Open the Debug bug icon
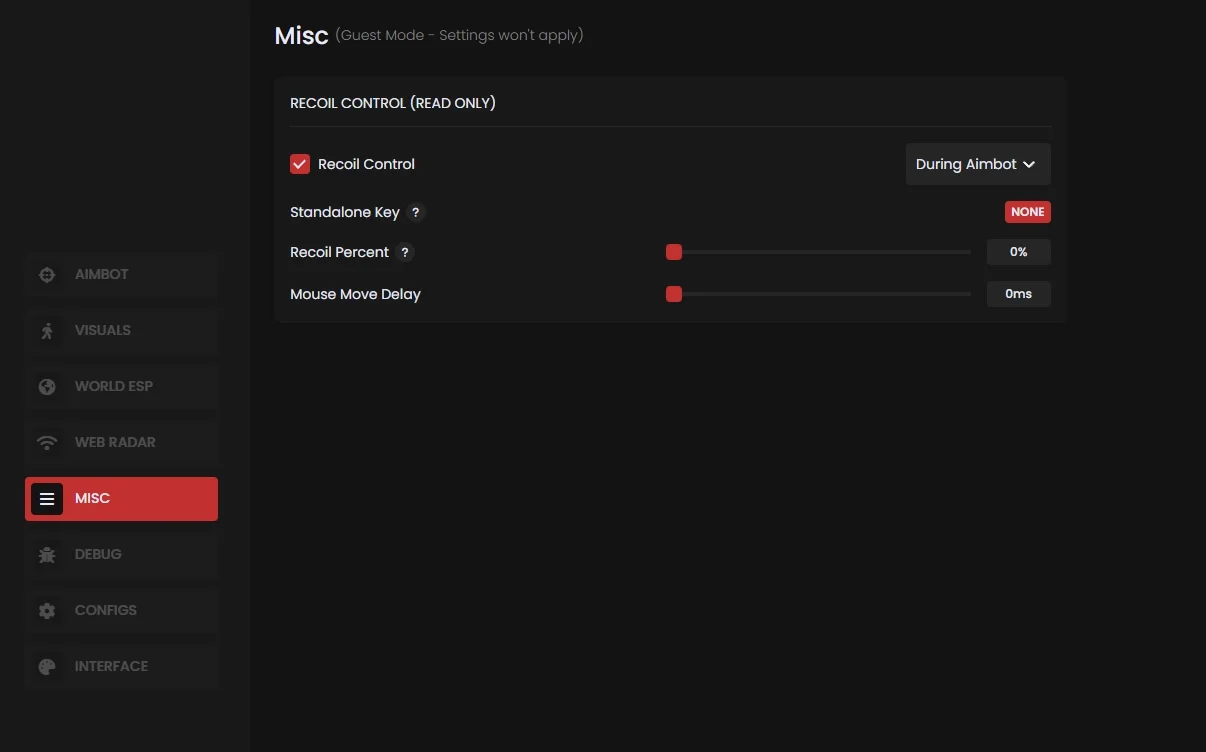Screen dimensions: 1206x752 (x=47, y=555)
